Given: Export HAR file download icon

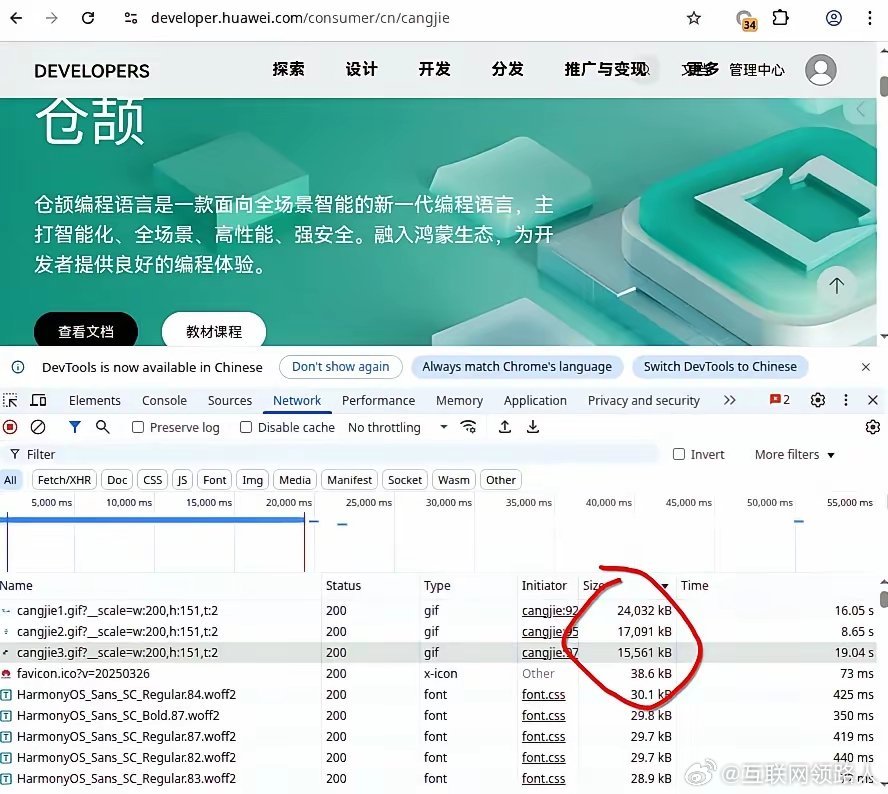Looking at the screenshot, I should (533, 427).
